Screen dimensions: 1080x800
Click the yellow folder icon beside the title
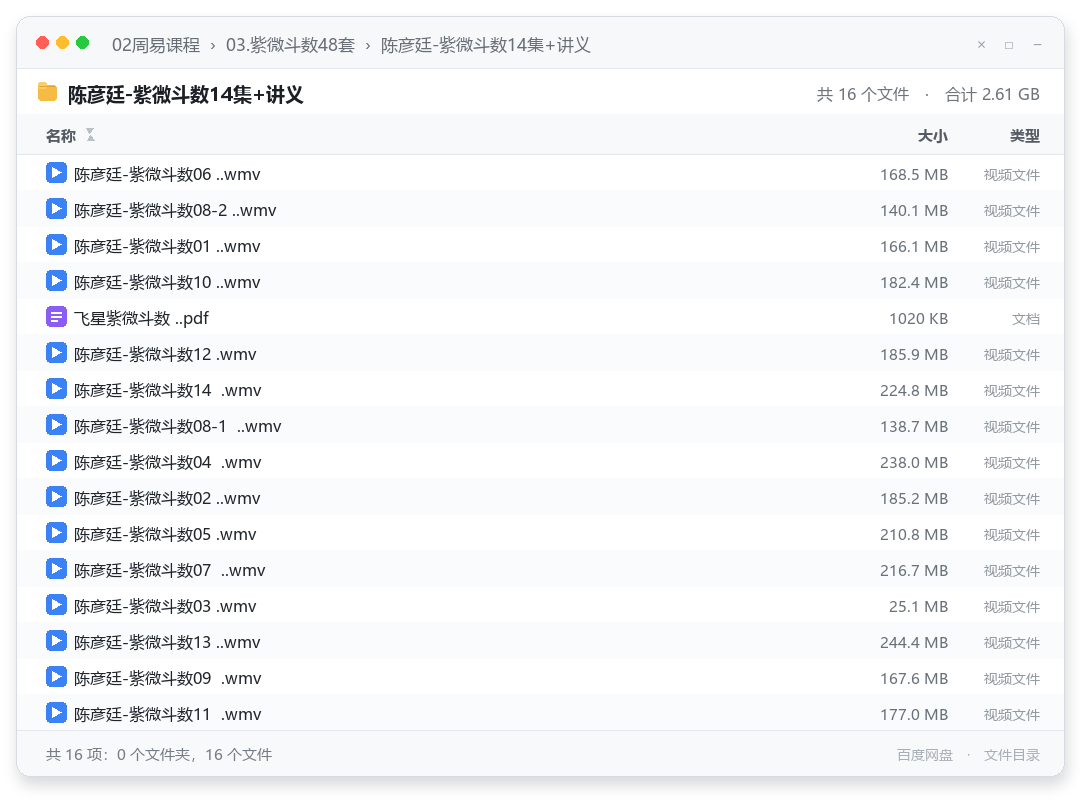point(48,92)
